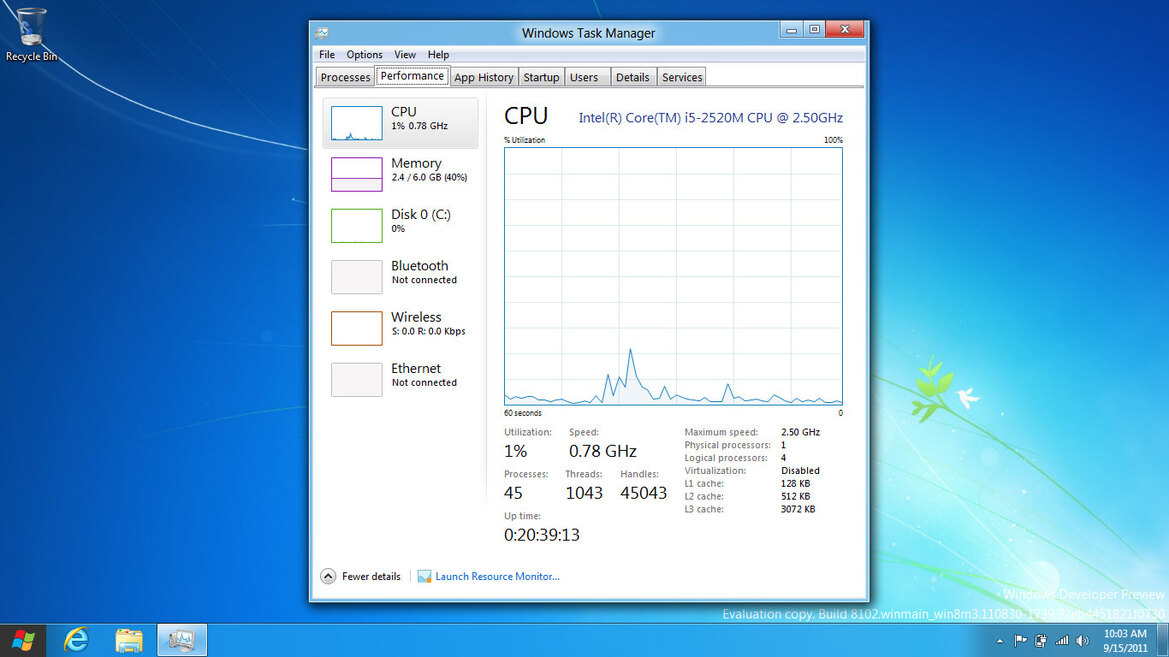Click the Task Manager title bar icon
This screenshot has width=1169, height=657.
(x=322, y=34)
